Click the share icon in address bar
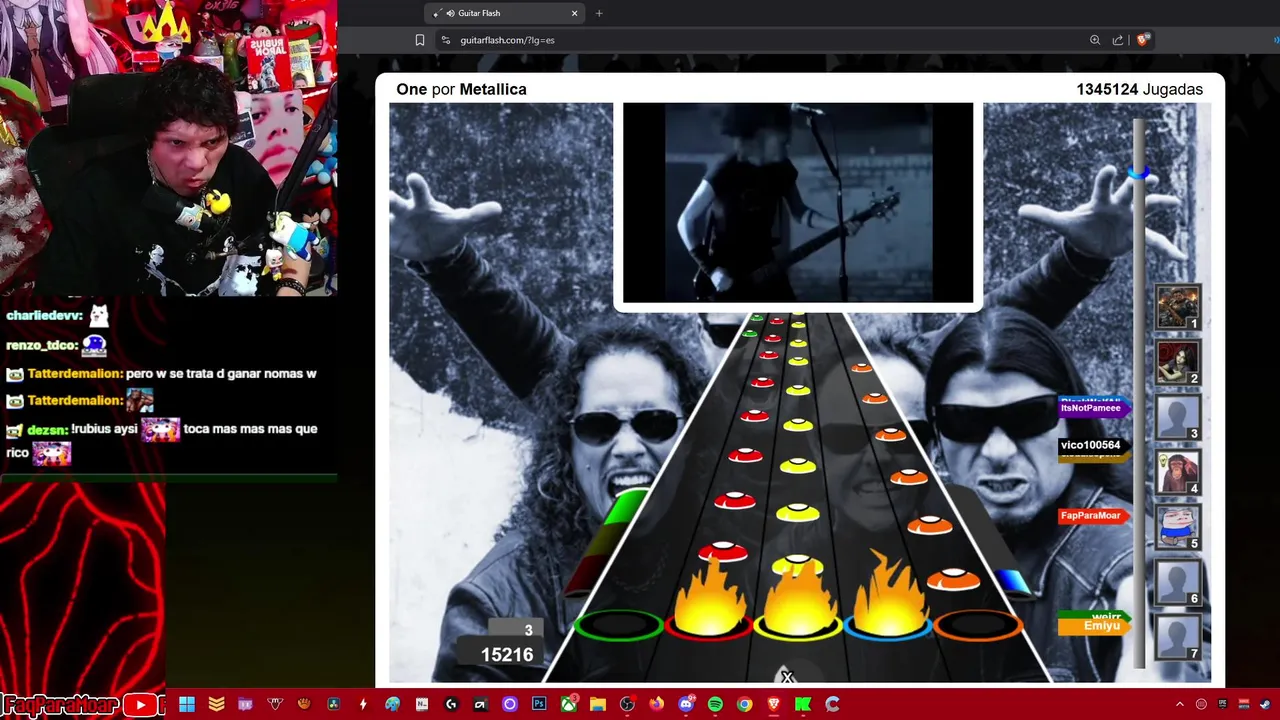Screen dimensions: 1280x720 (1117, 40)
